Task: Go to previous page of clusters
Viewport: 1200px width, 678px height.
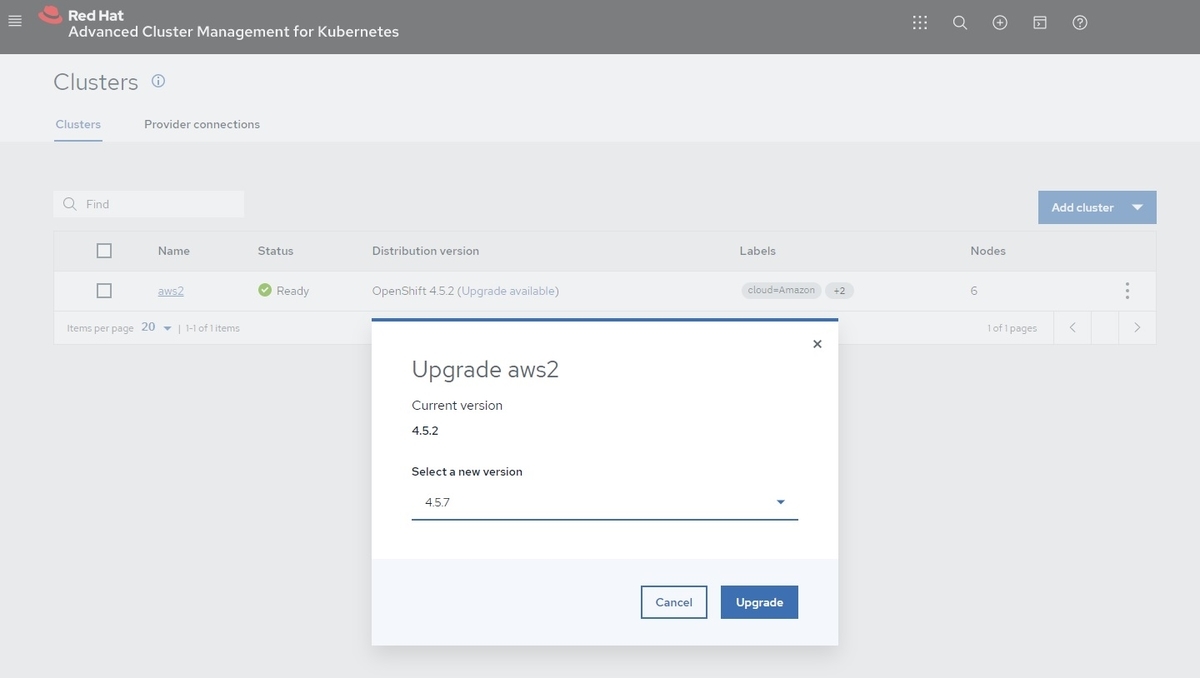Action: [x=1072, y=327]
